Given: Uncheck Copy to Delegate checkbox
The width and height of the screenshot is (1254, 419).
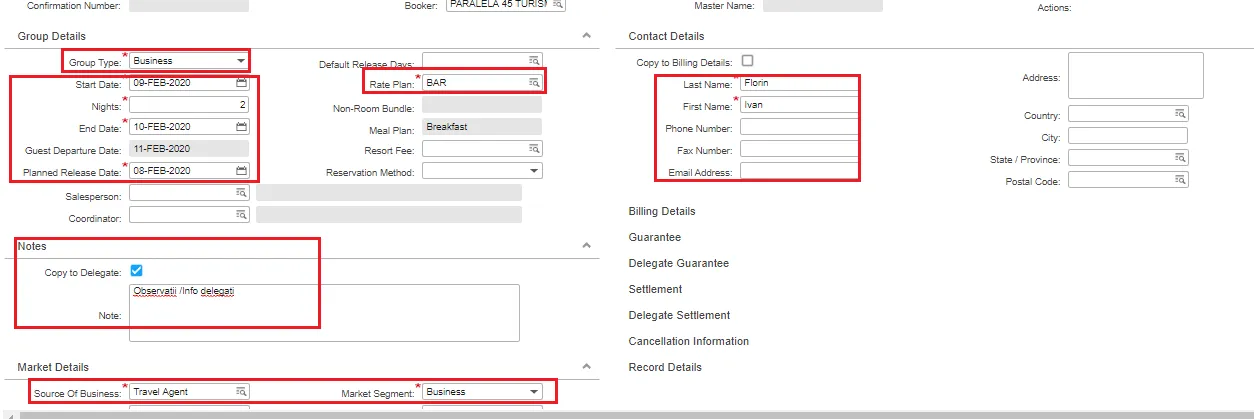Looking at the screenshot, I should [137, 271].
